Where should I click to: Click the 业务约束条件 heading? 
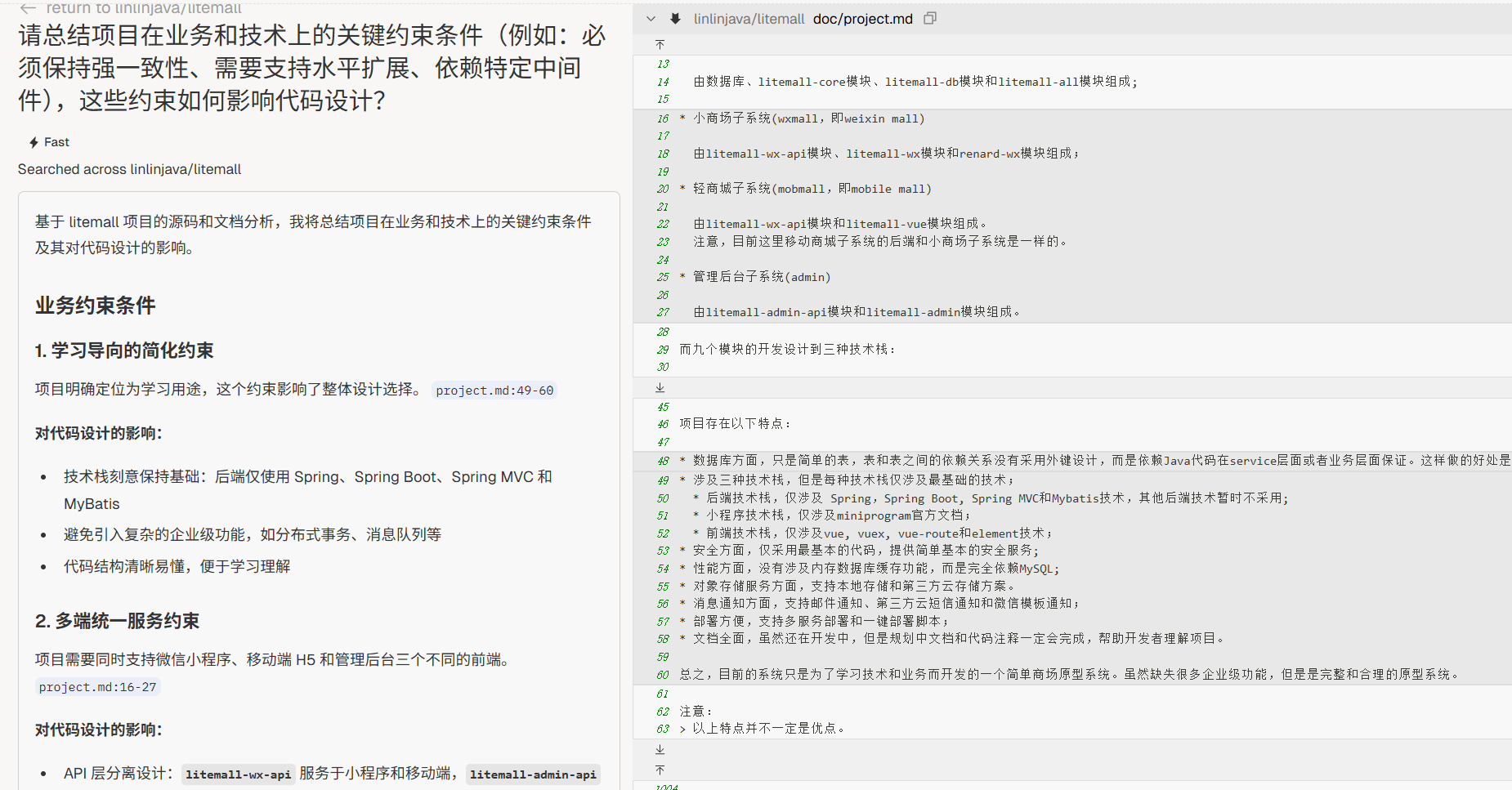coord(95,306)
